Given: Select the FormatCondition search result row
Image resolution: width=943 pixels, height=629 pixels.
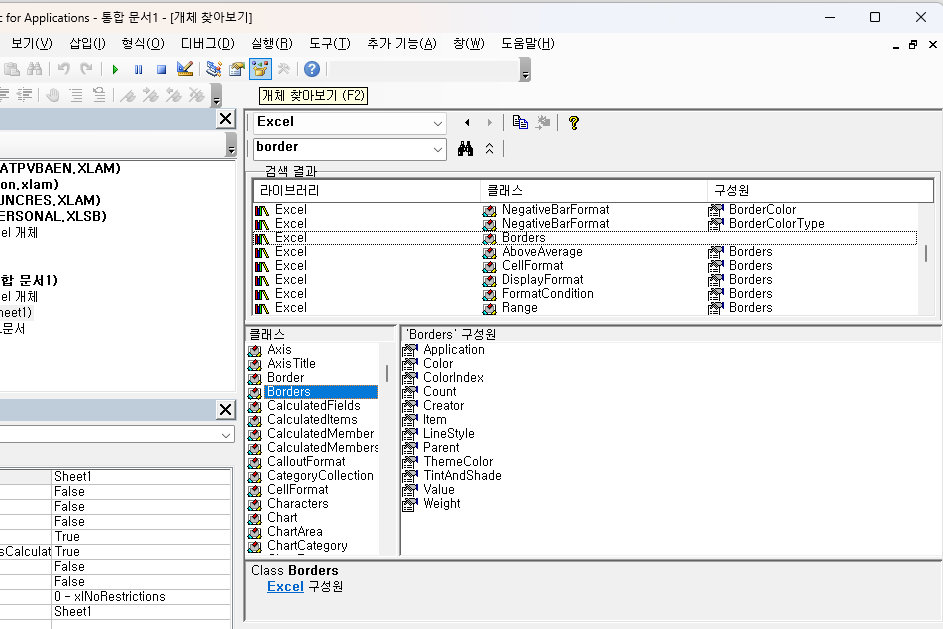Looking at the screenshot, I should (586, 293).
